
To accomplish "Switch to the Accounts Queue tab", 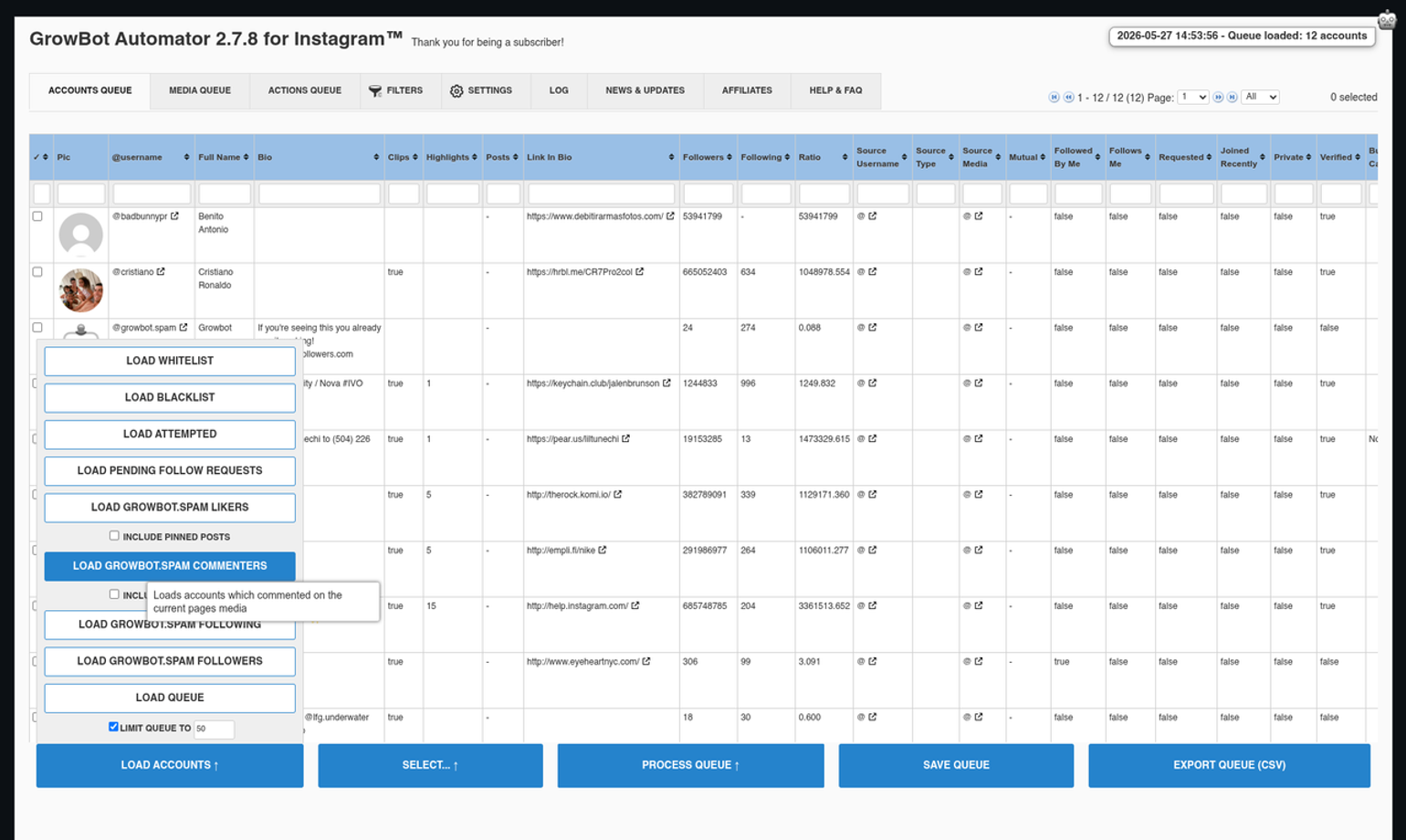I will pos(90,91).
